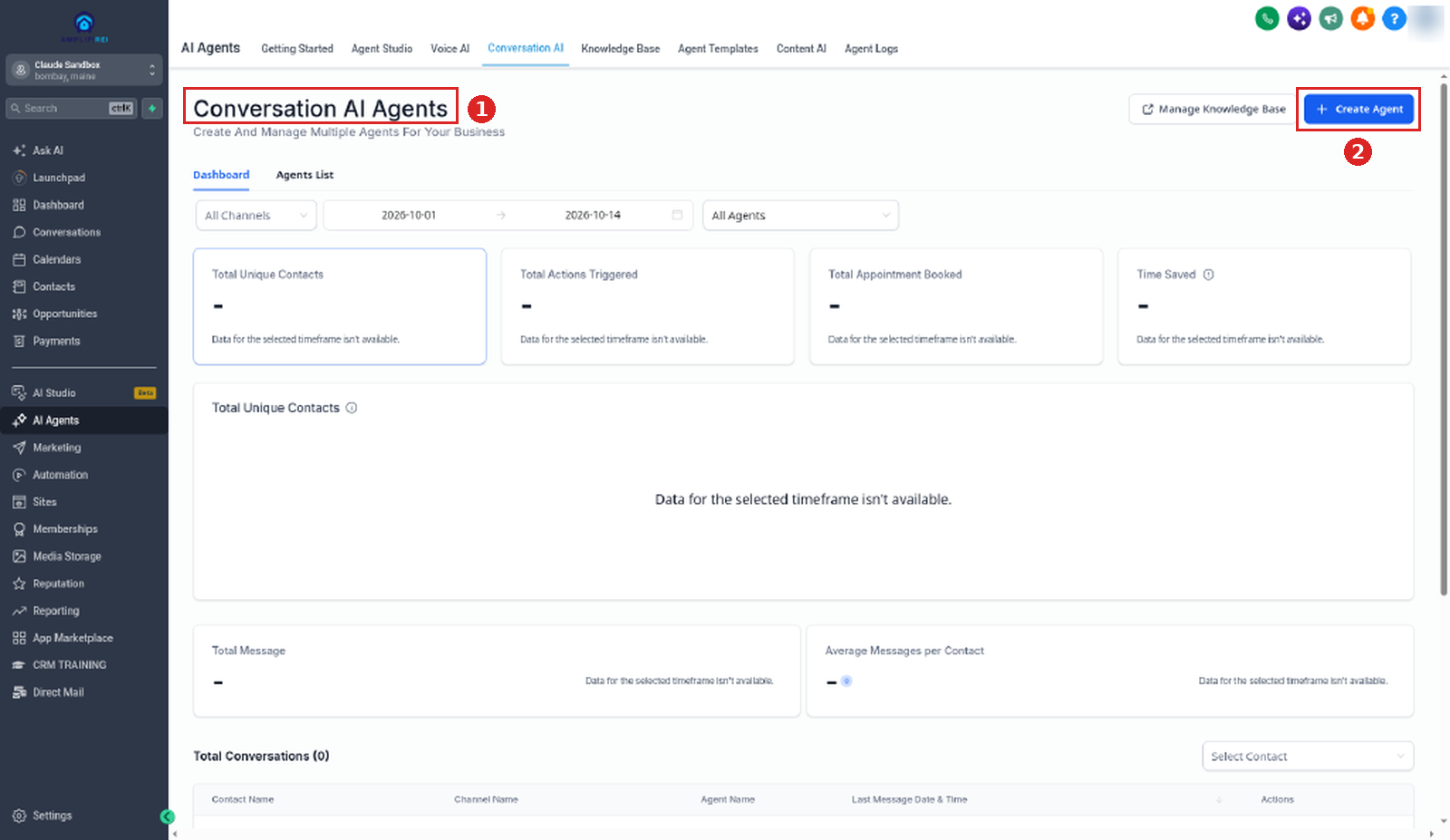The image size is (1450, 840).
Task: Click the vertical page scrollbar
Action: pyautogui.click(x=1444, y=341)
